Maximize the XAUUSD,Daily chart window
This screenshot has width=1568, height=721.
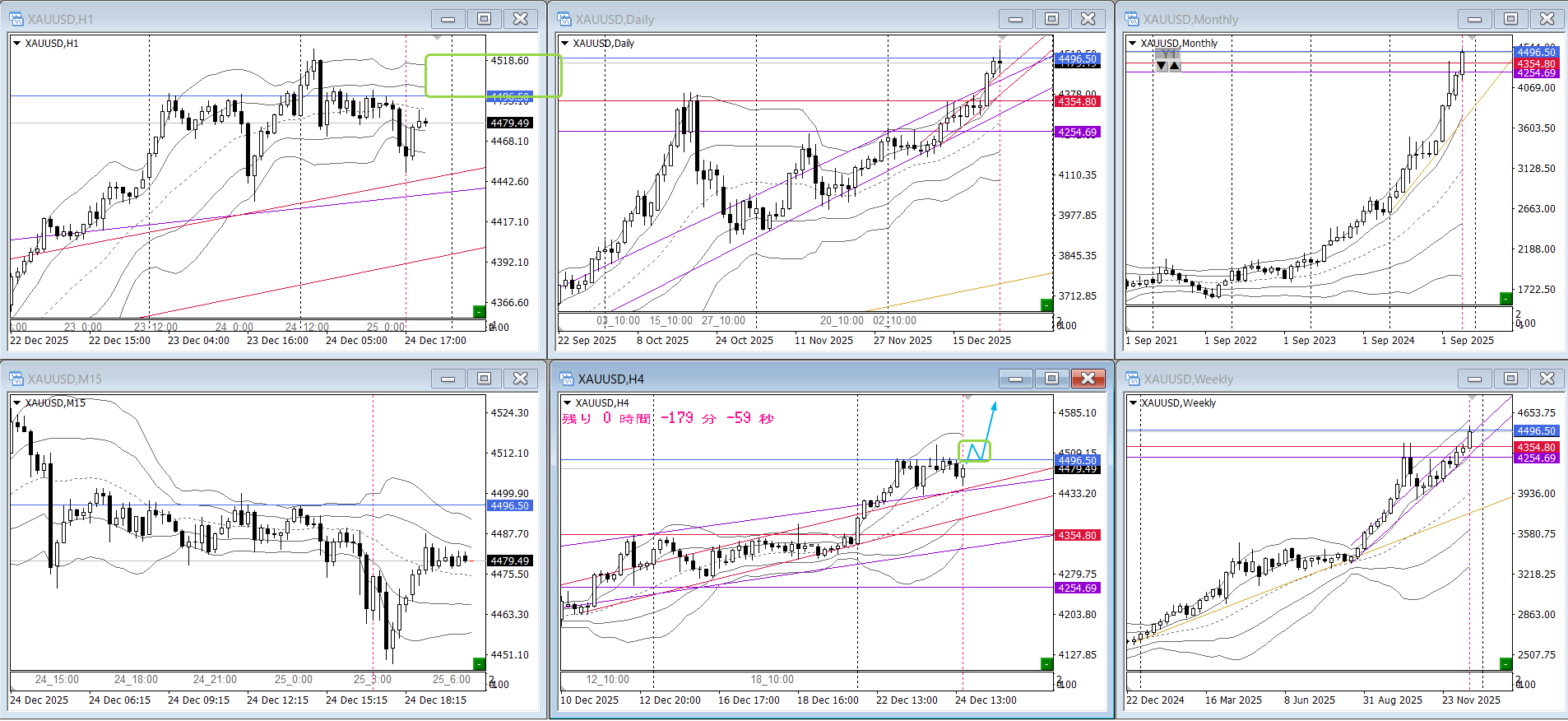(x=1051, y=19)
